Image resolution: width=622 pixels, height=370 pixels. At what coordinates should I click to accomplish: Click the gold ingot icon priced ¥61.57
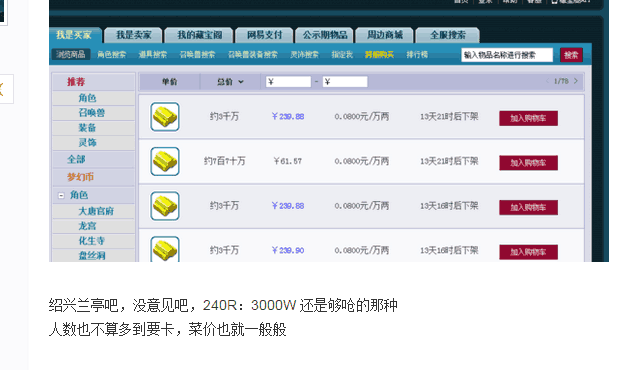pos(165,161)
